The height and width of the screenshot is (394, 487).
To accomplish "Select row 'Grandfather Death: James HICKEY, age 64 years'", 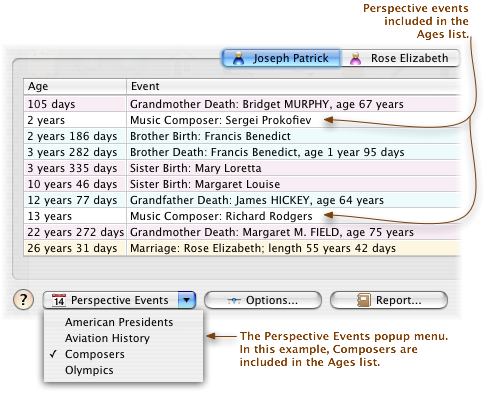I will 242,200.
